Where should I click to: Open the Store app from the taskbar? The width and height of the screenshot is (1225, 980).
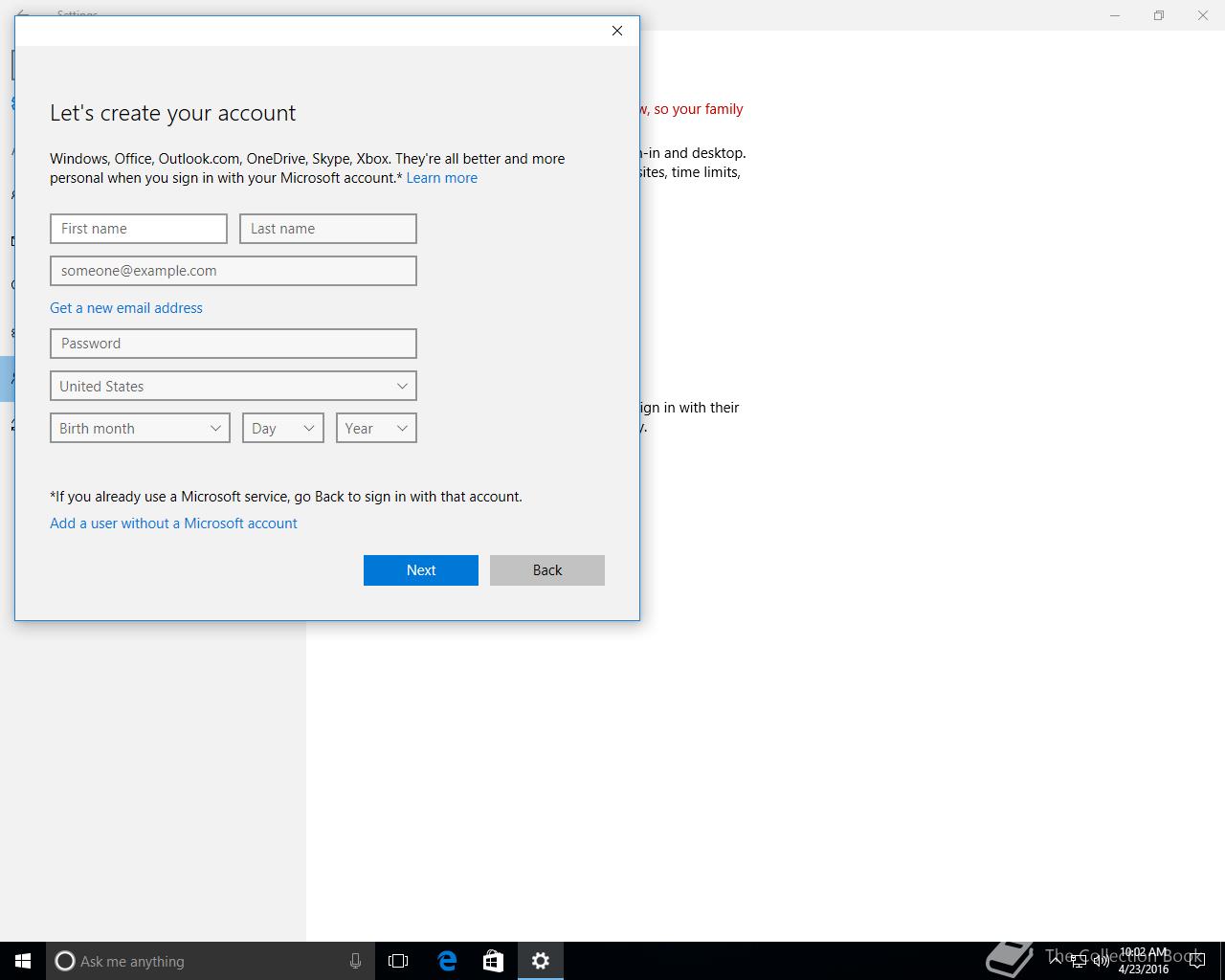493,961
